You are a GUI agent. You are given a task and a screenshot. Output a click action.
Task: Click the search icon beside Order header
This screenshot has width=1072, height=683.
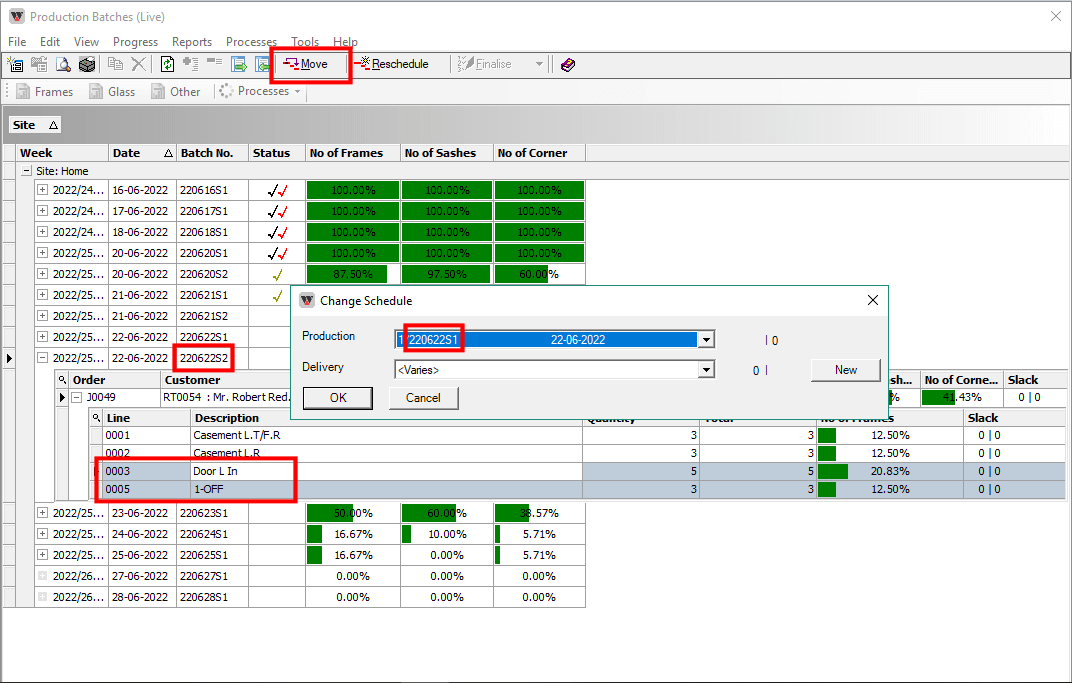62,380
